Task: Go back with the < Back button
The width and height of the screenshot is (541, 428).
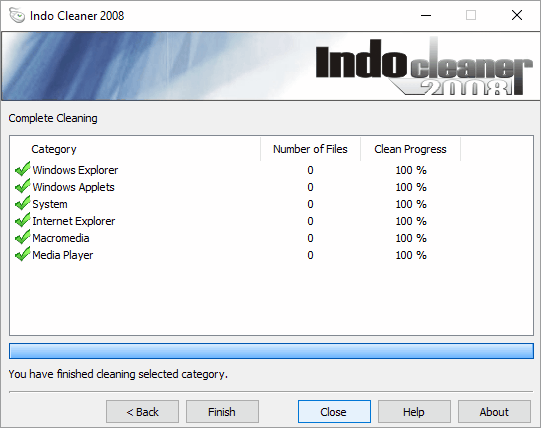Action: point(142,411)
